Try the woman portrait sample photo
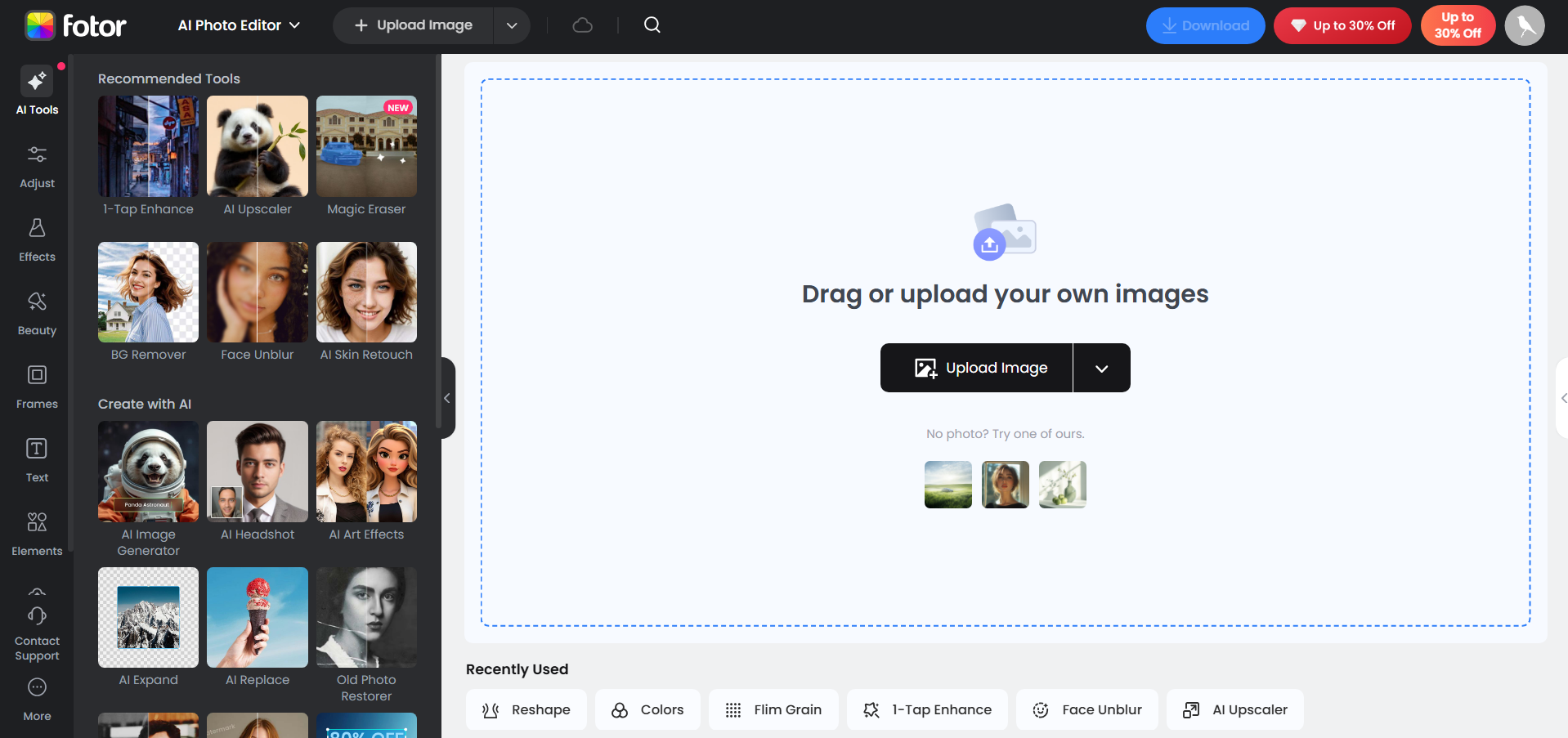This screenshot has height=738, width=1568. 1006,485
